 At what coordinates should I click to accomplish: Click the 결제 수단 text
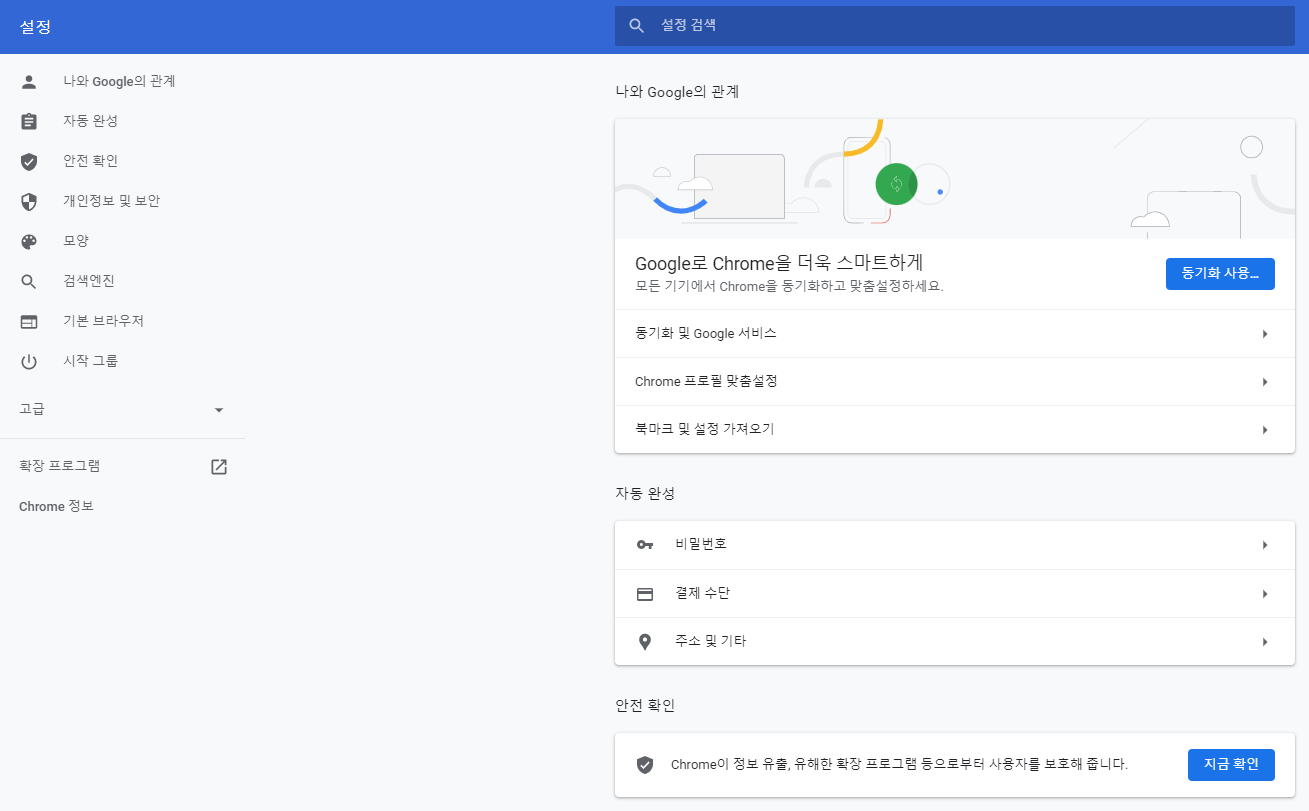tap(702, 593)
